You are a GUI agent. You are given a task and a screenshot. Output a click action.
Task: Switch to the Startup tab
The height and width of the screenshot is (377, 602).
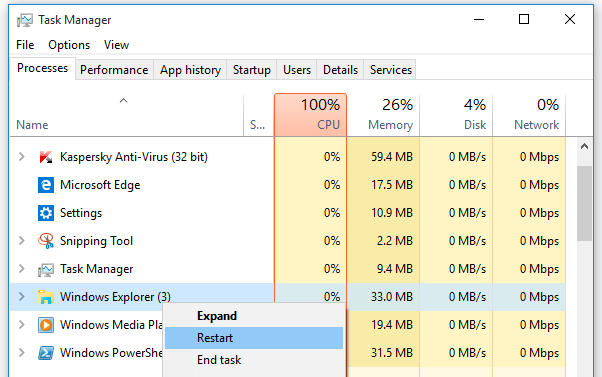tap(251, 70)
